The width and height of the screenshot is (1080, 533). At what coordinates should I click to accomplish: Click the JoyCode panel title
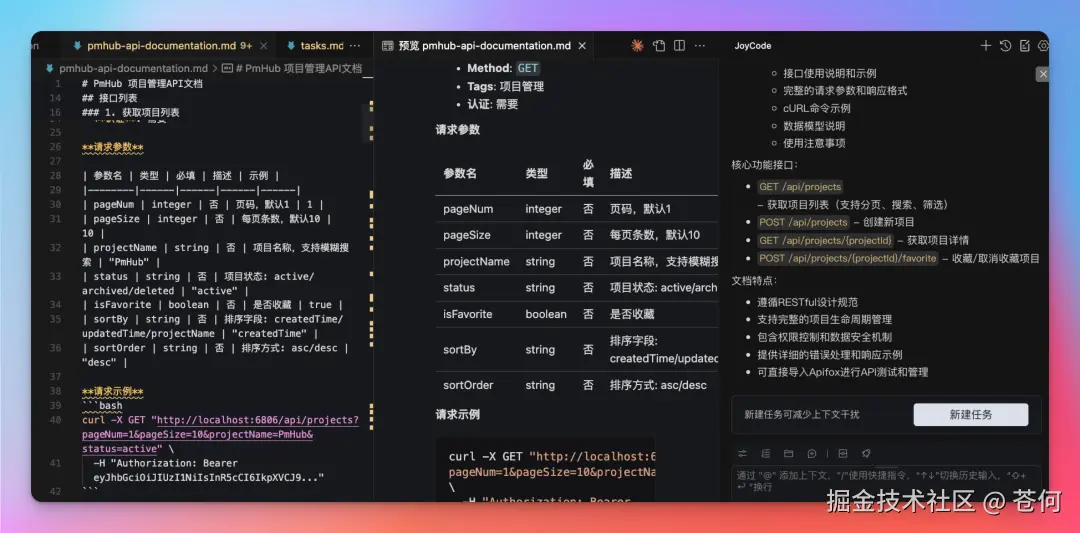click(x=752, y=46)
